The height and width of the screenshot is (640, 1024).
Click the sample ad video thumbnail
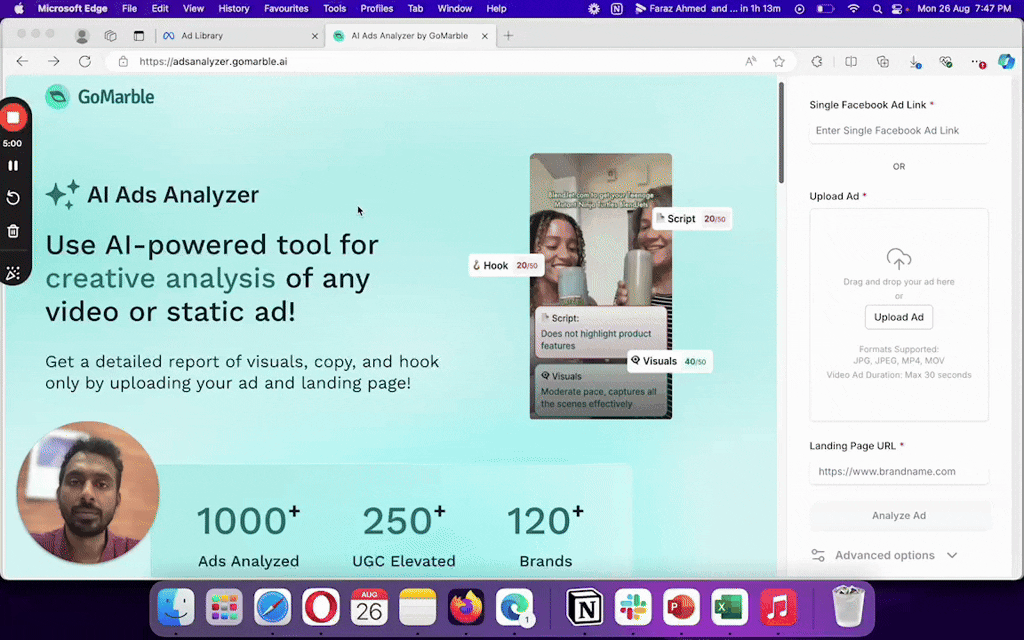[601, 286]
